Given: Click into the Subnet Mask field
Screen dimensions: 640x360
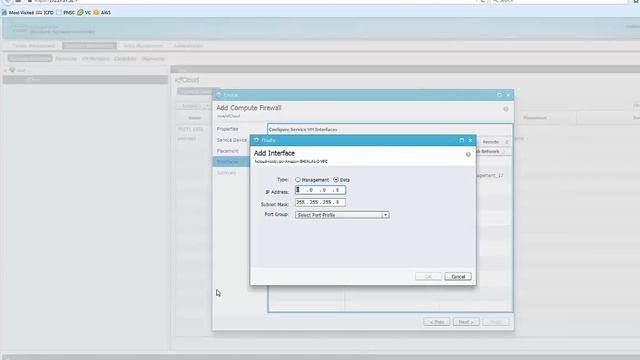Looking at the screenshot, I should tap(320, 202).
